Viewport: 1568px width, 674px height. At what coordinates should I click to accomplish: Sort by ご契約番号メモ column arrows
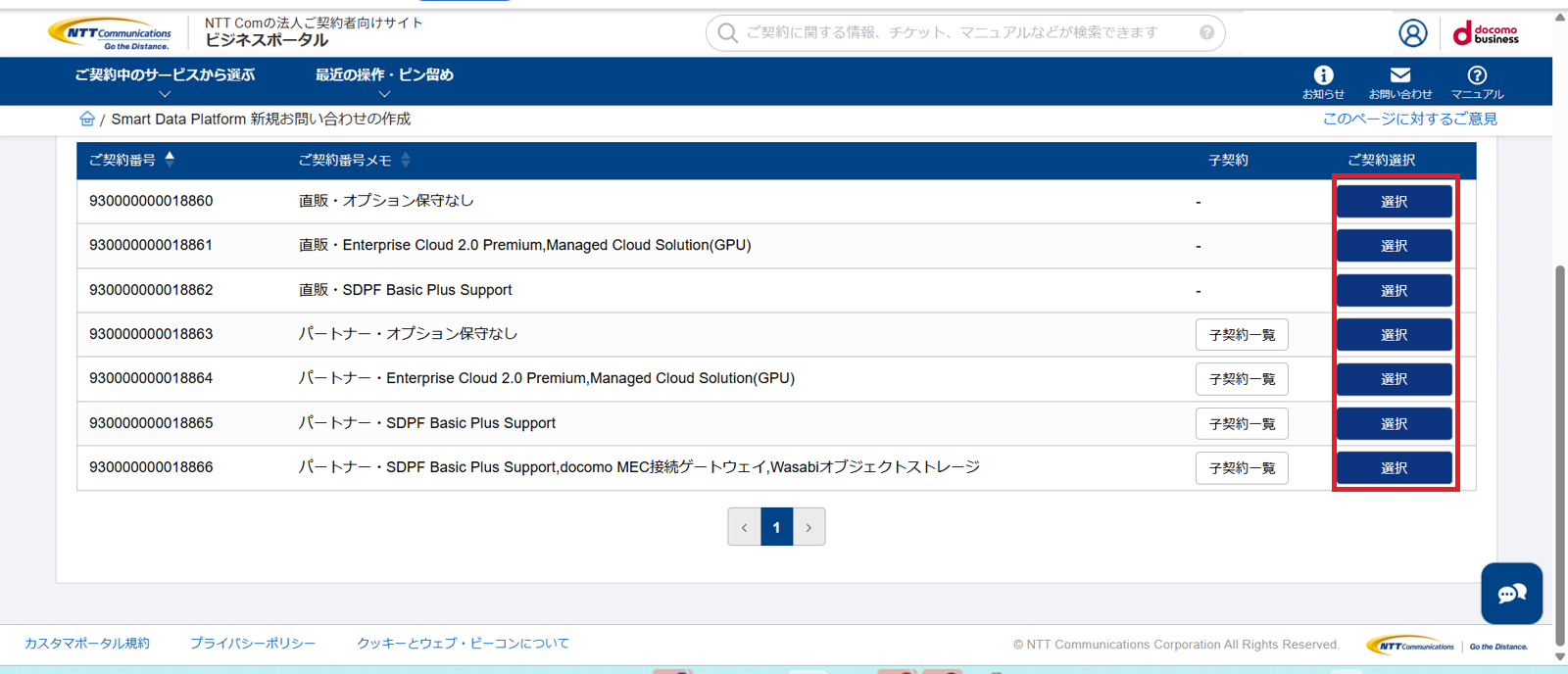[406, 160]
